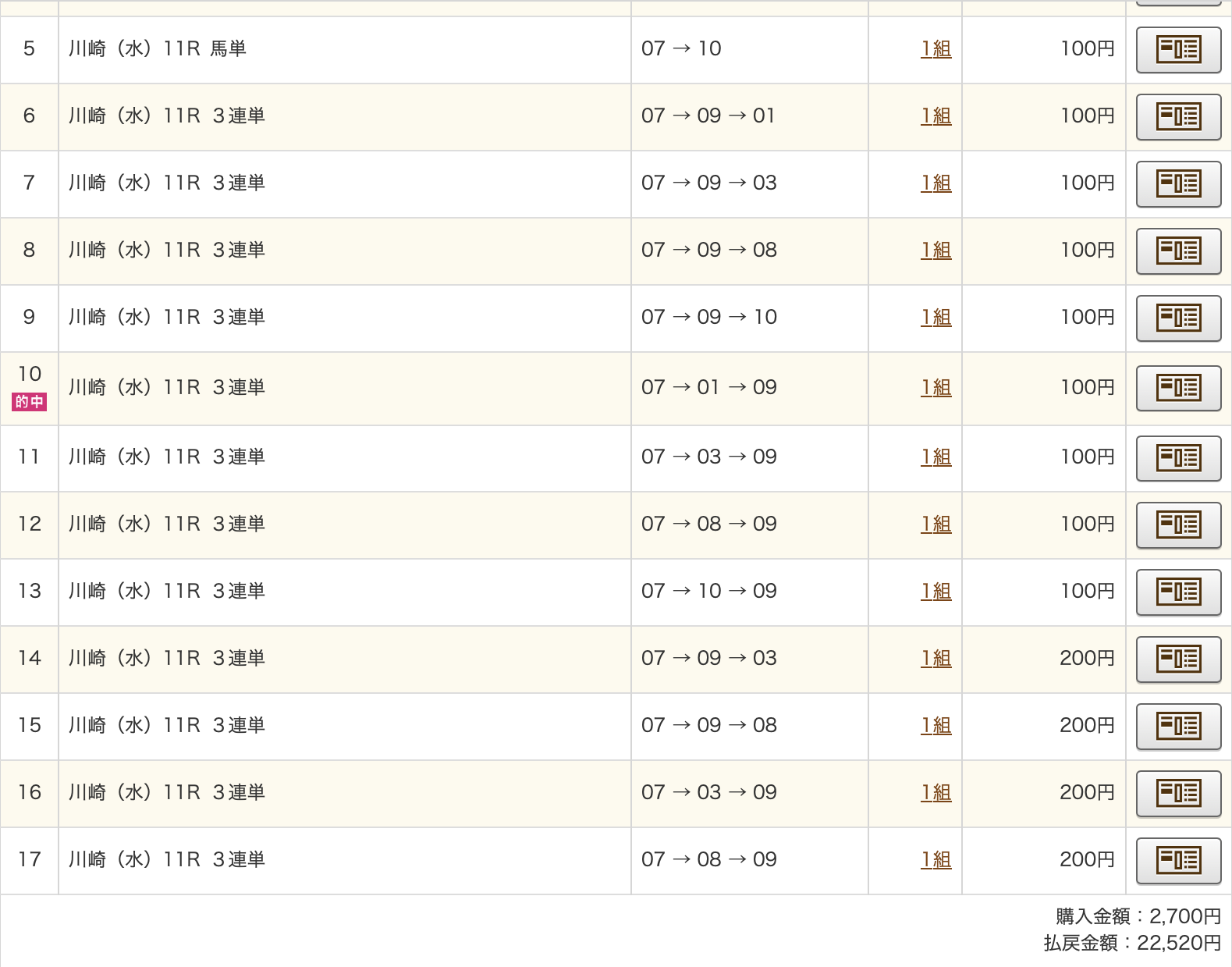Open 1組 link in row 15
This screenshot has height=967, width=1232.
pos(936,725)
